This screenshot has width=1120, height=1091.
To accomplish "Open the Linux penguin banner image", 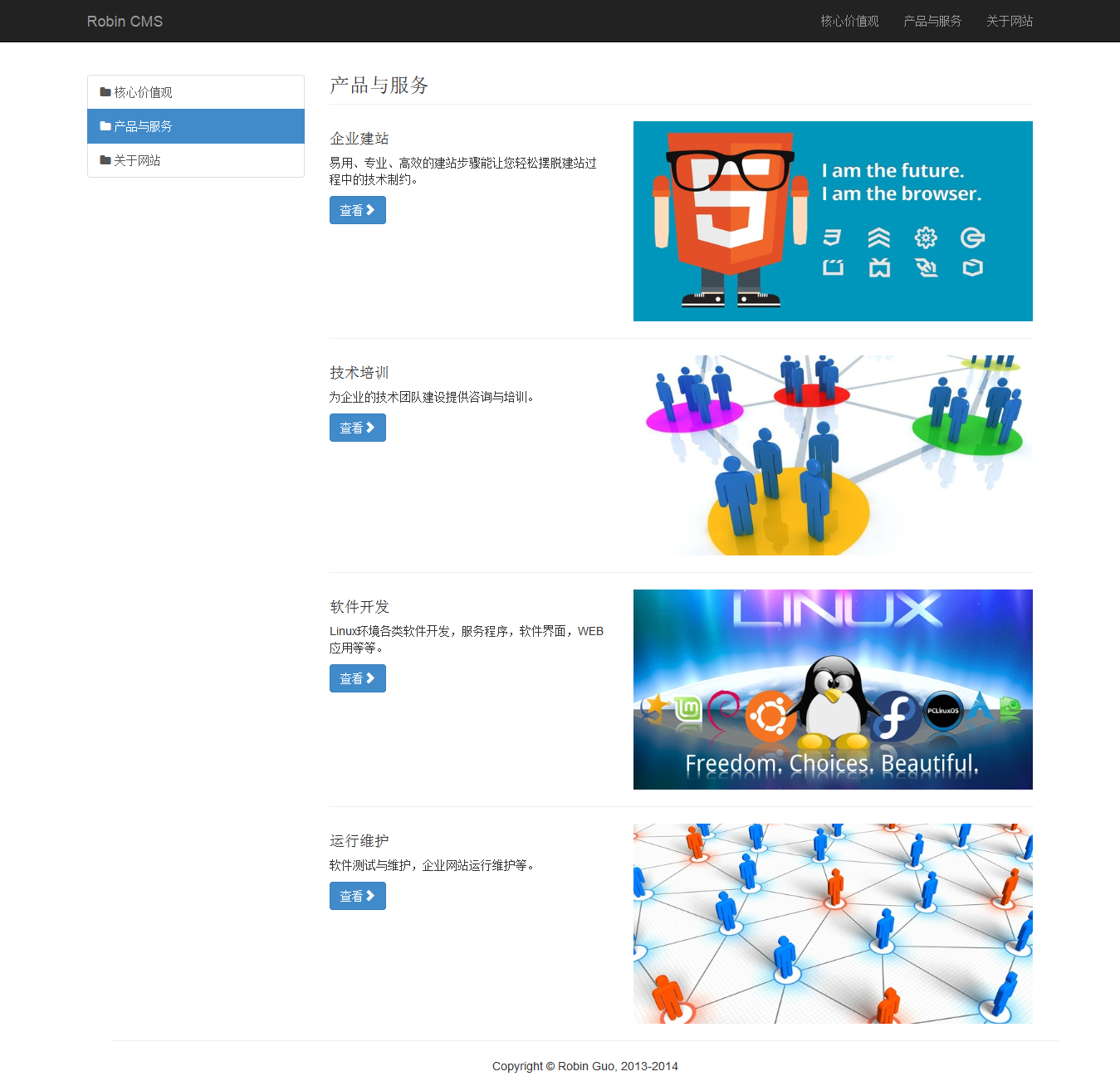I will point(833,689).
